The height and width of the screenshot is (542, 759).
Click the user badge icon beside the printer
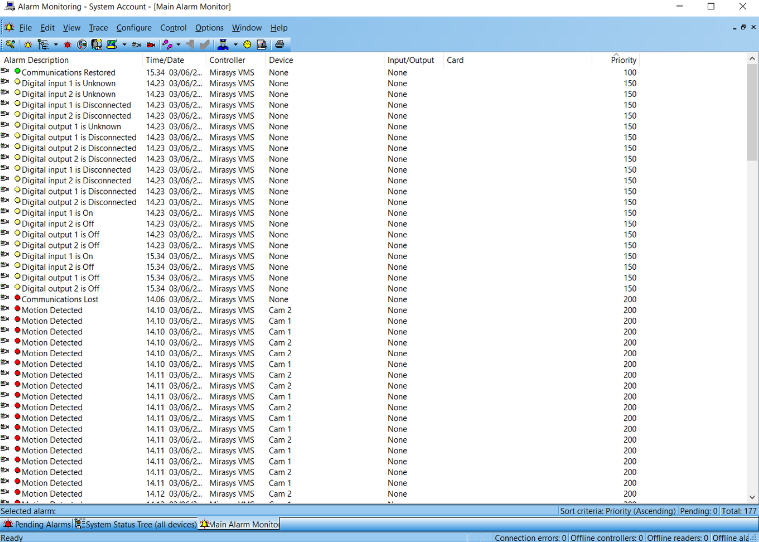pos(262,44)
